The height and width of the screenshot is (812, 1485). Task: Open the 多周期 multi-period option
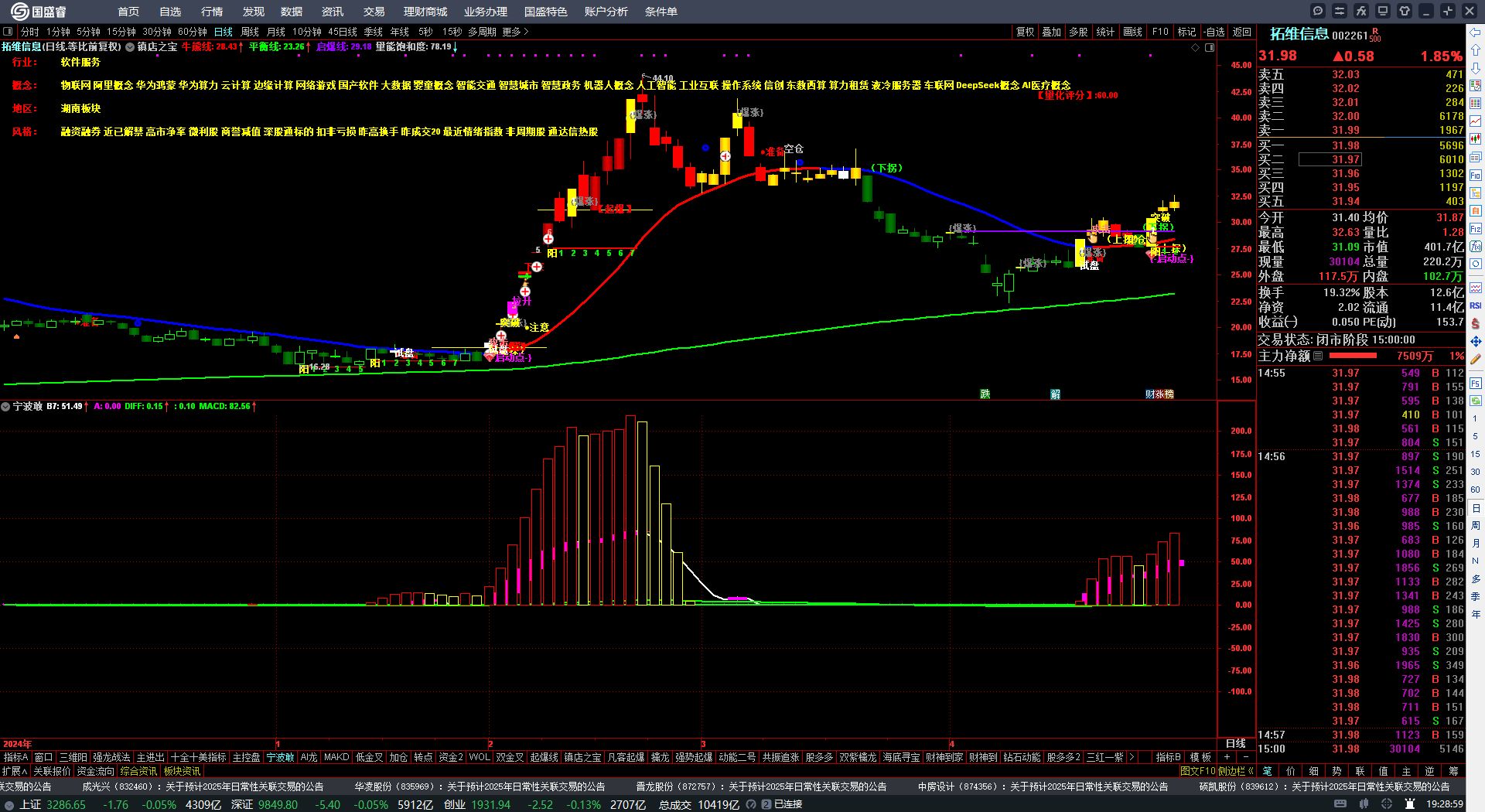pos(481,32)
